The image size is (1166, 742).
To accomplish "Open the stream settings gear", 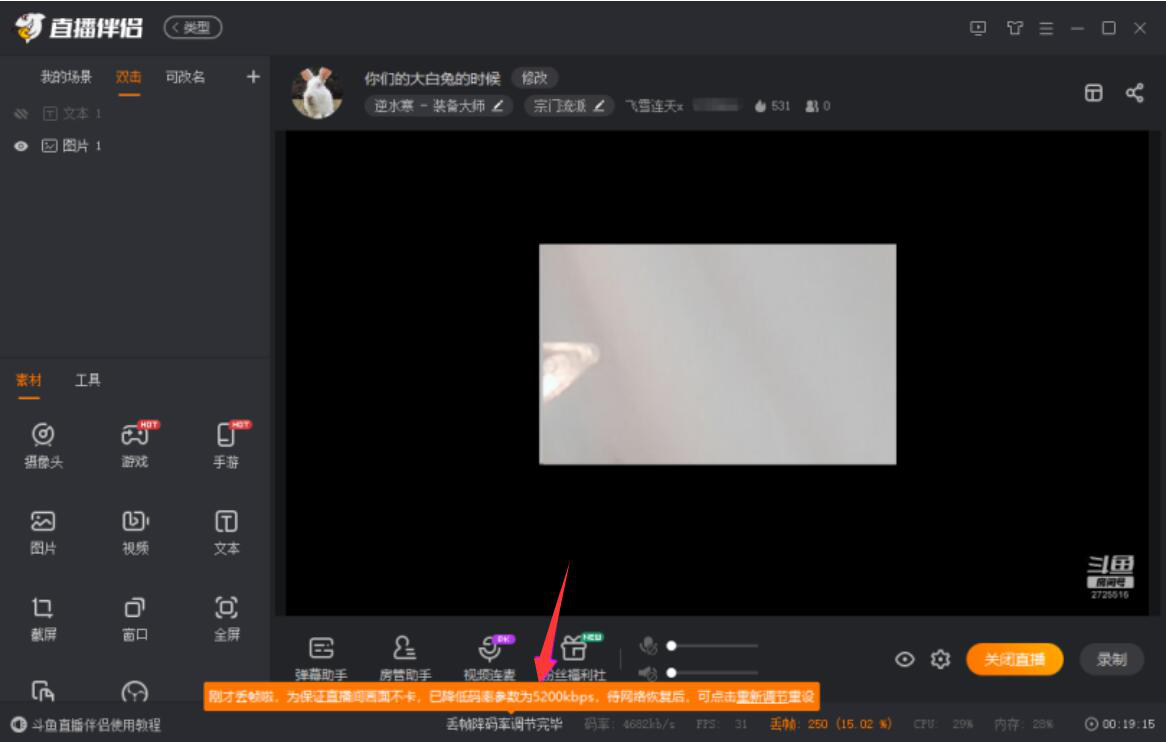I will 941,659.
